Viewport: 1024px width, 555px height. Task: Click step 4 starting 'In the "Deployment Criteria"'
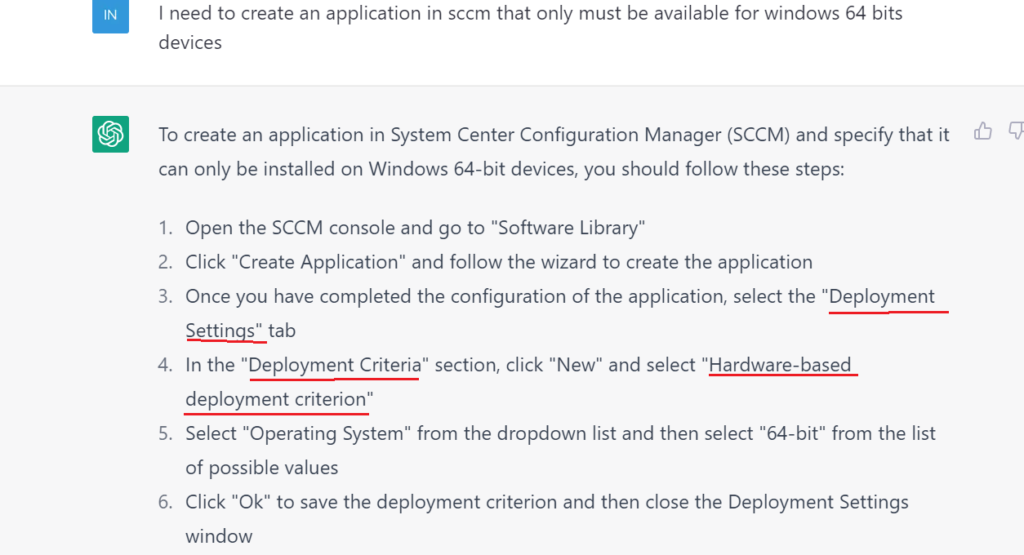coord(519,382)
